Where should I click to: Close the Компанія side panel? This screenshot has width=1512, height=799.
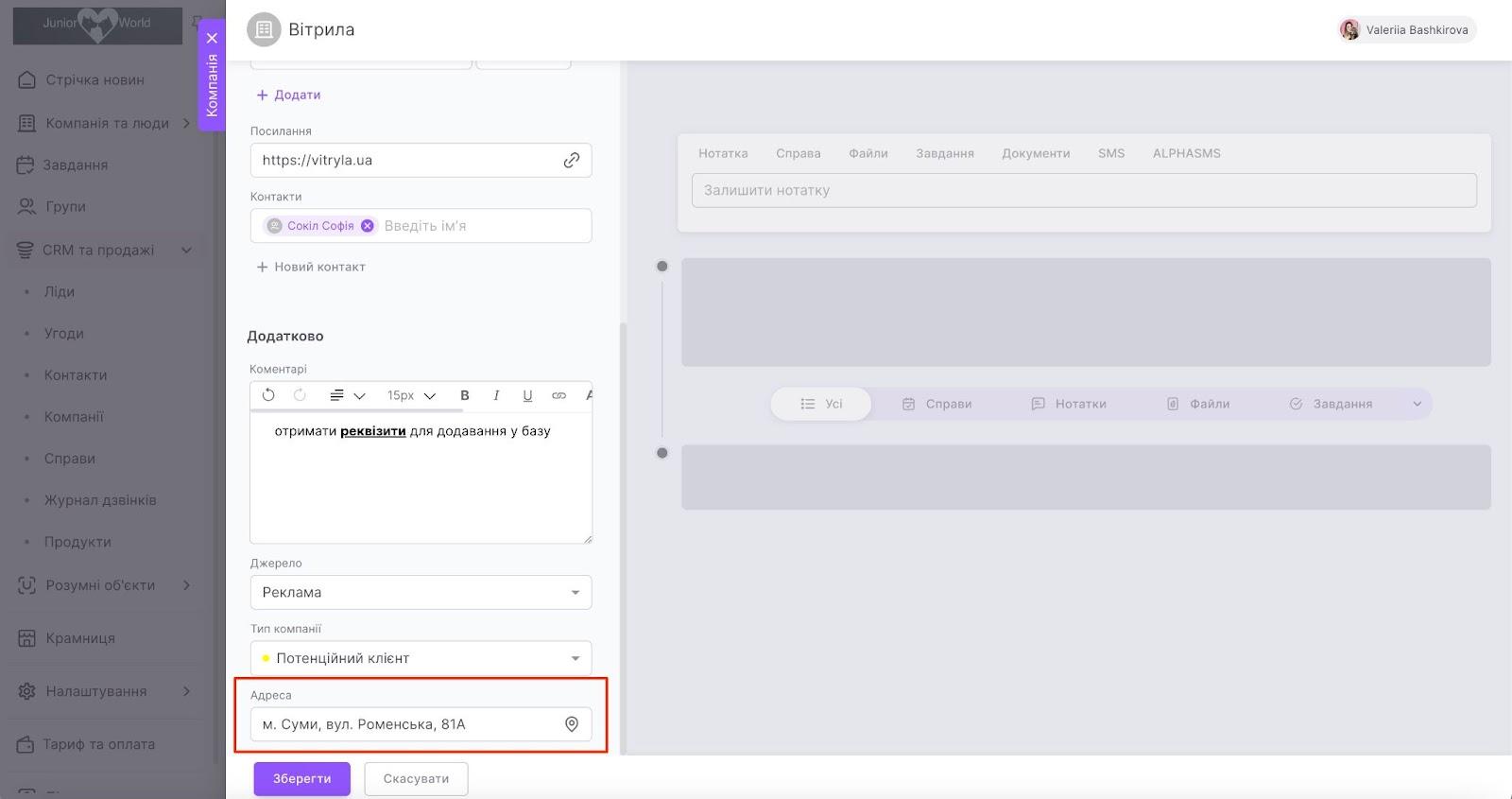coord(212,38)
